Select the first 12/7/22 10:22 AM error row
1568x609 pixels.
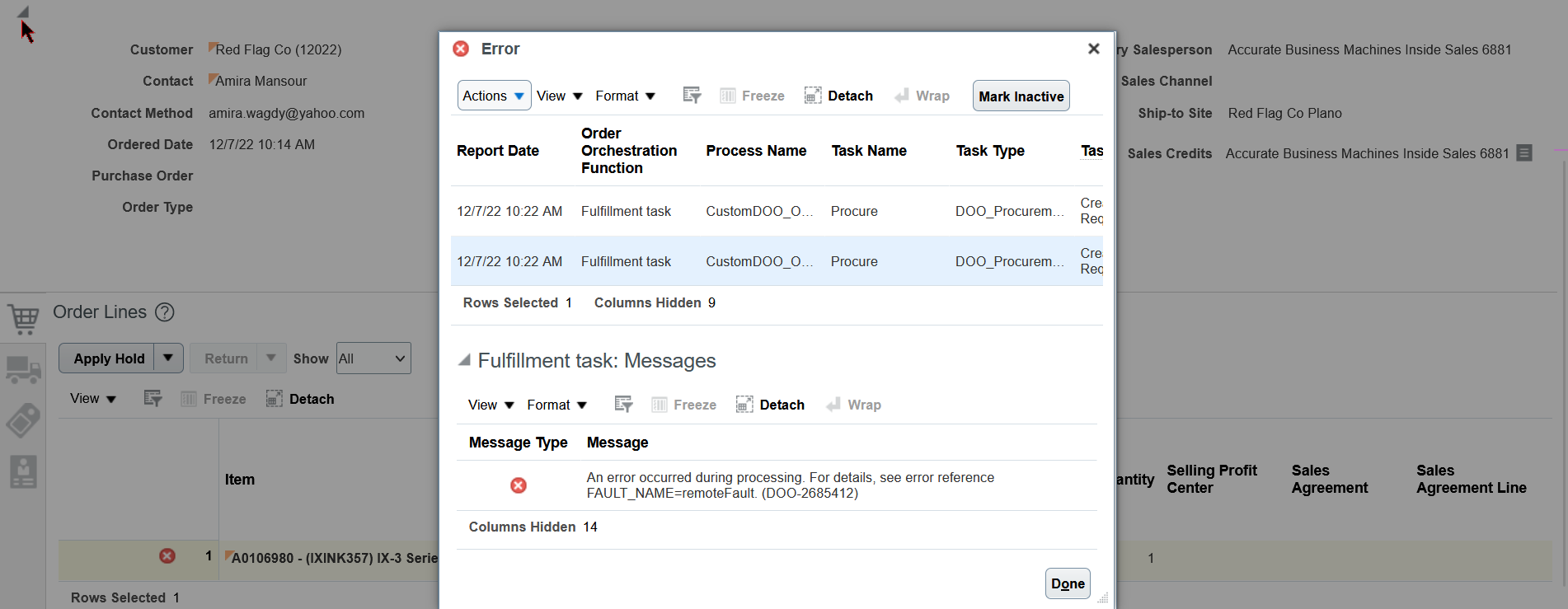777,211
